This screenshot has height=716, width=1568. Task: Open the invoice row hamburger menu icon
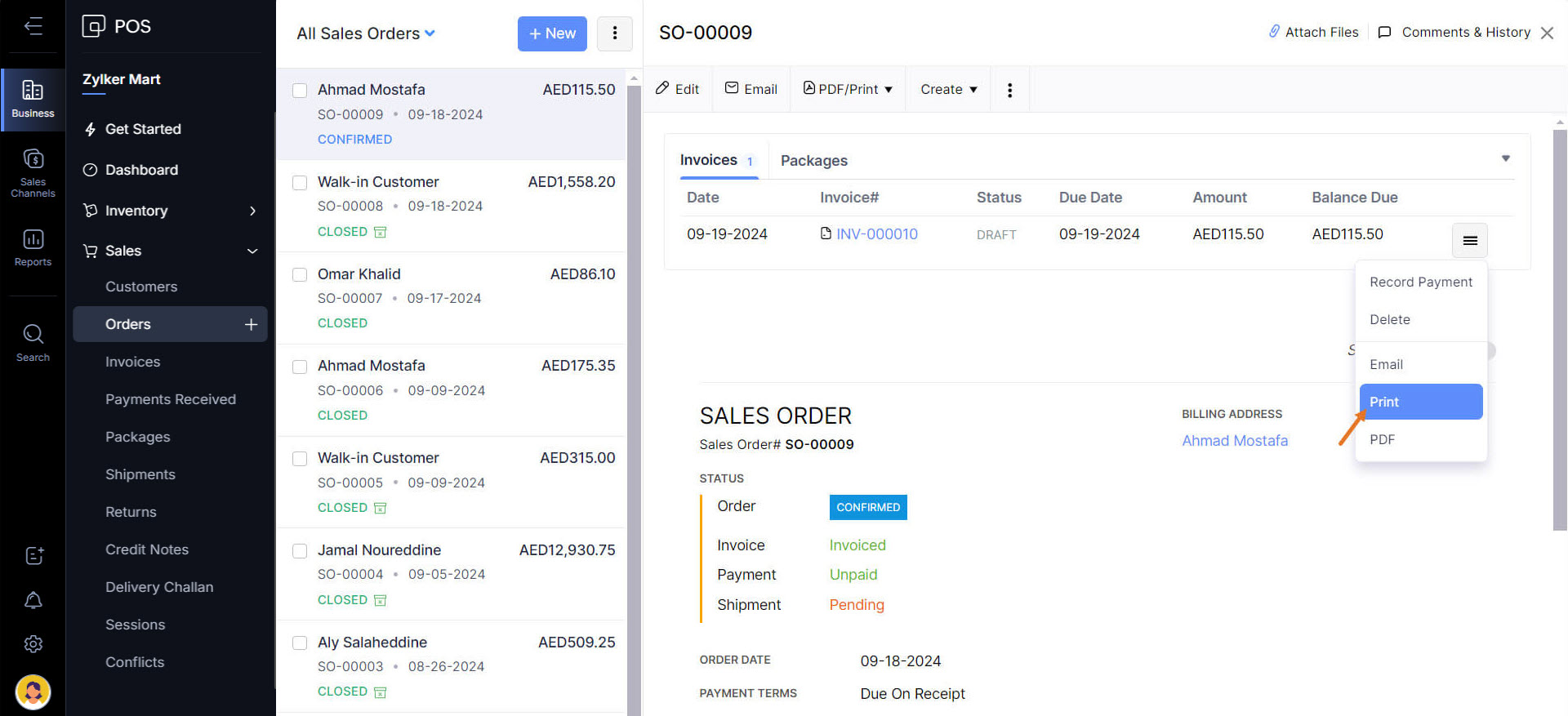click(1469, 240)
